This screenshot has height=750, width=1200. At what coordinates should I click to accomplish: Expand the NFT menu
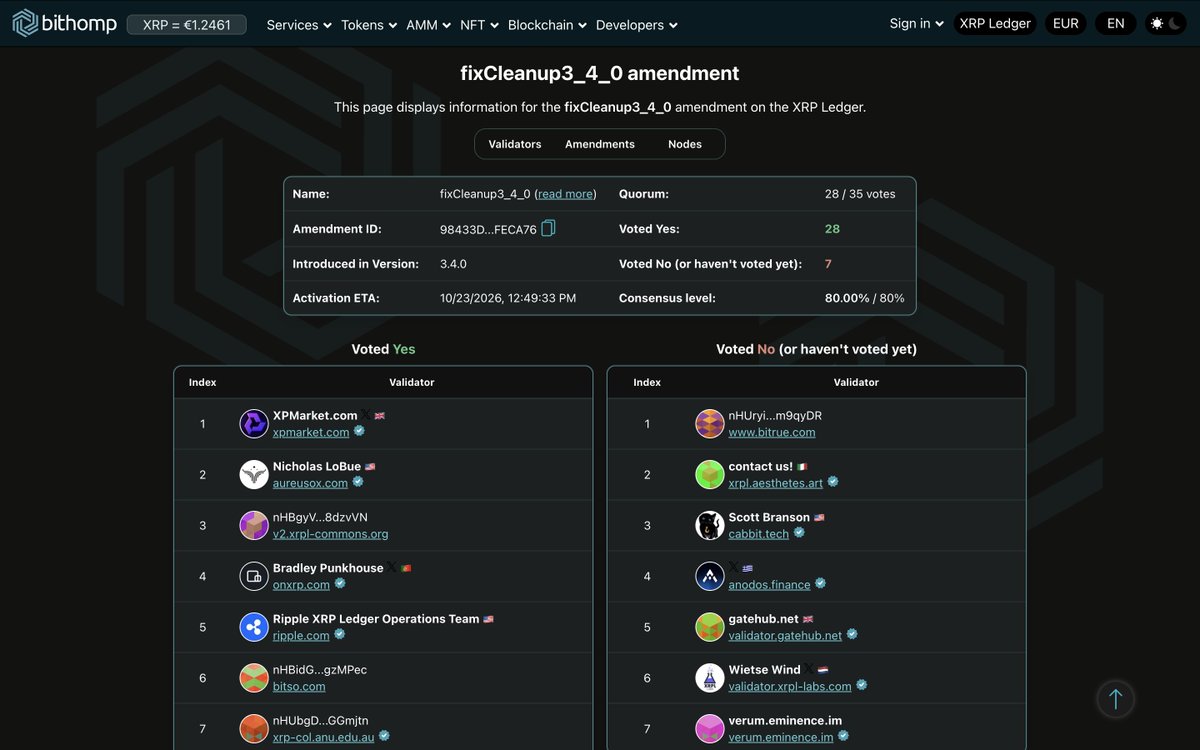click(x=479, y=25)
